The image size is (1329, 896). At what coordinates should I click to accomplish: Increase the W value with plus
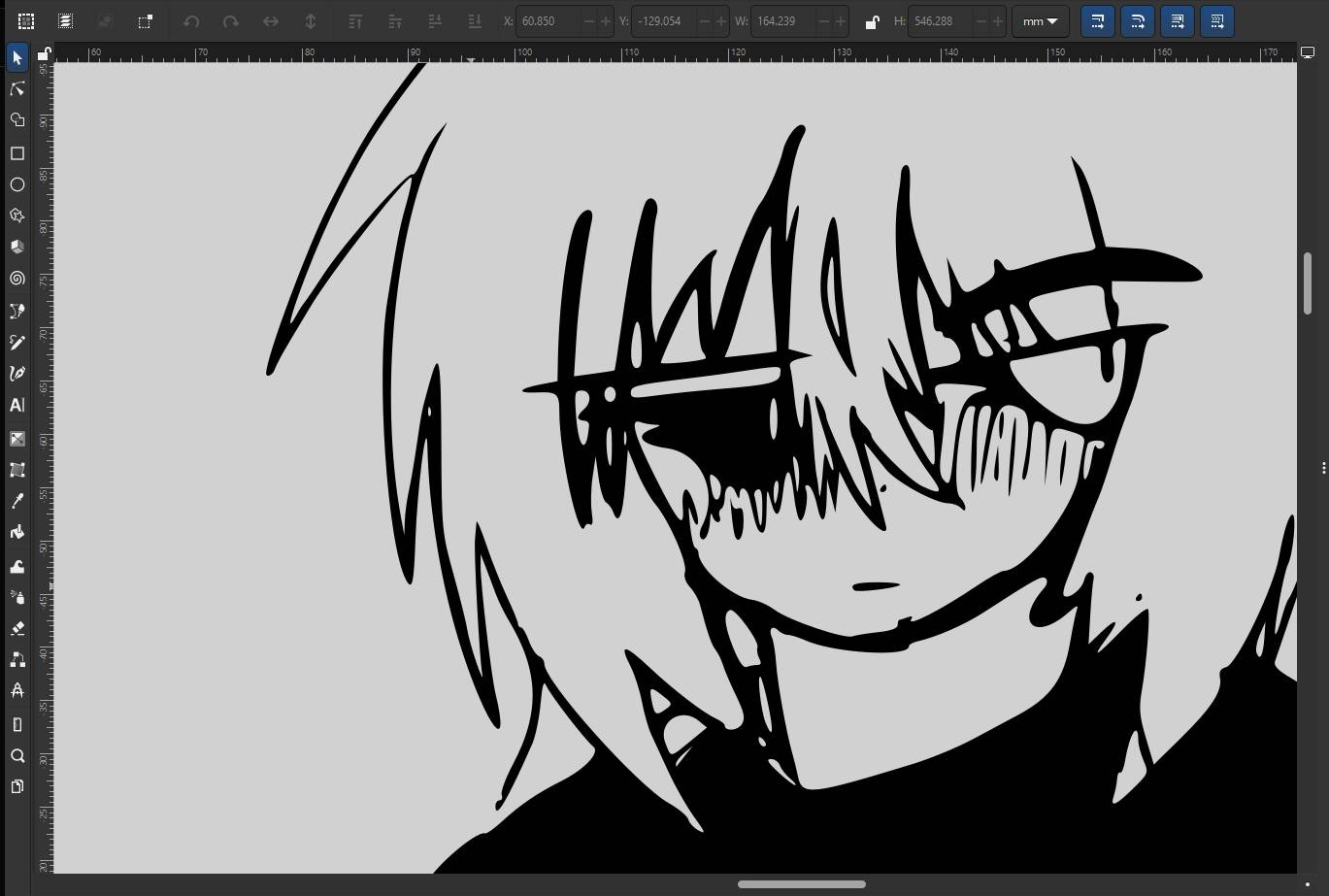(x=842, y=21)
